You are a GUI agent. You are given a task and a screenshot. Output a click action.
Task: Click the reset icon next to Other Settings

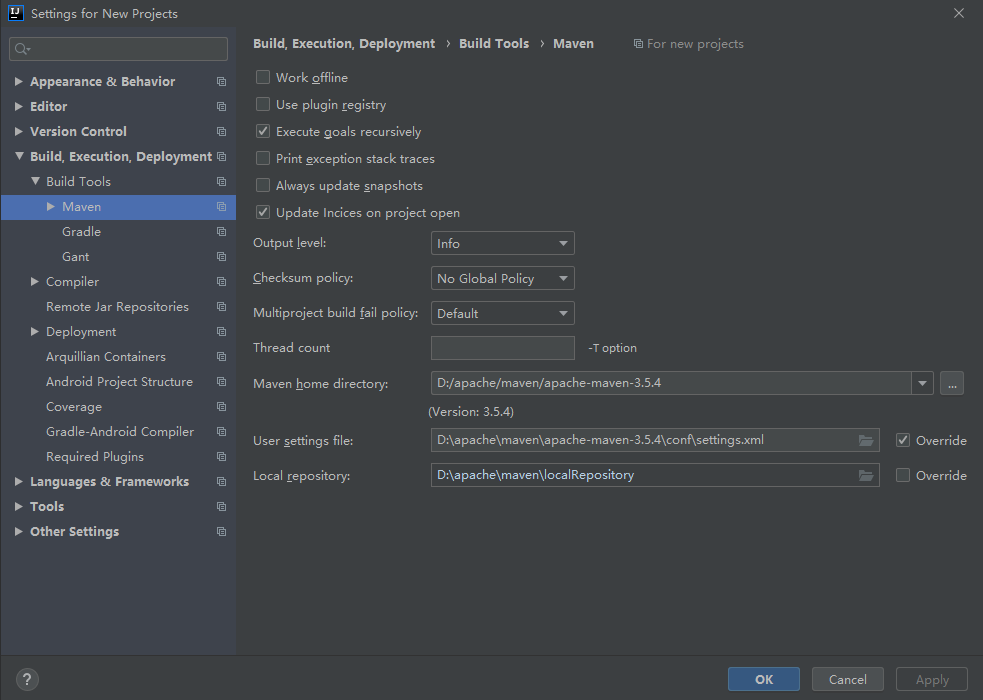(x=220, y=531)
